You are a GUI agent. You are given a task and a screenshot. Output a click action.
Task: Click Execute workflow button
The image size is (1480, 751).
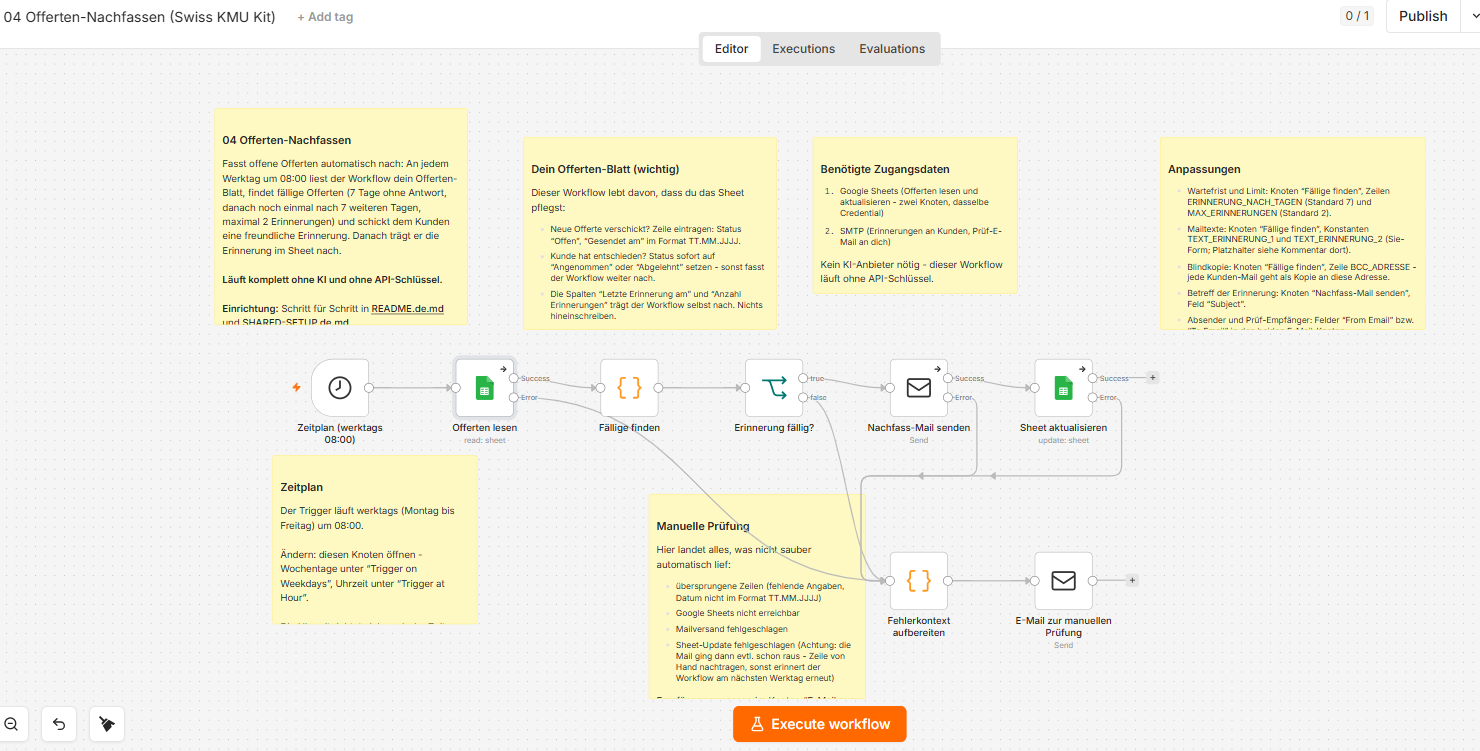pyautogui.click(x=820, y=724)
